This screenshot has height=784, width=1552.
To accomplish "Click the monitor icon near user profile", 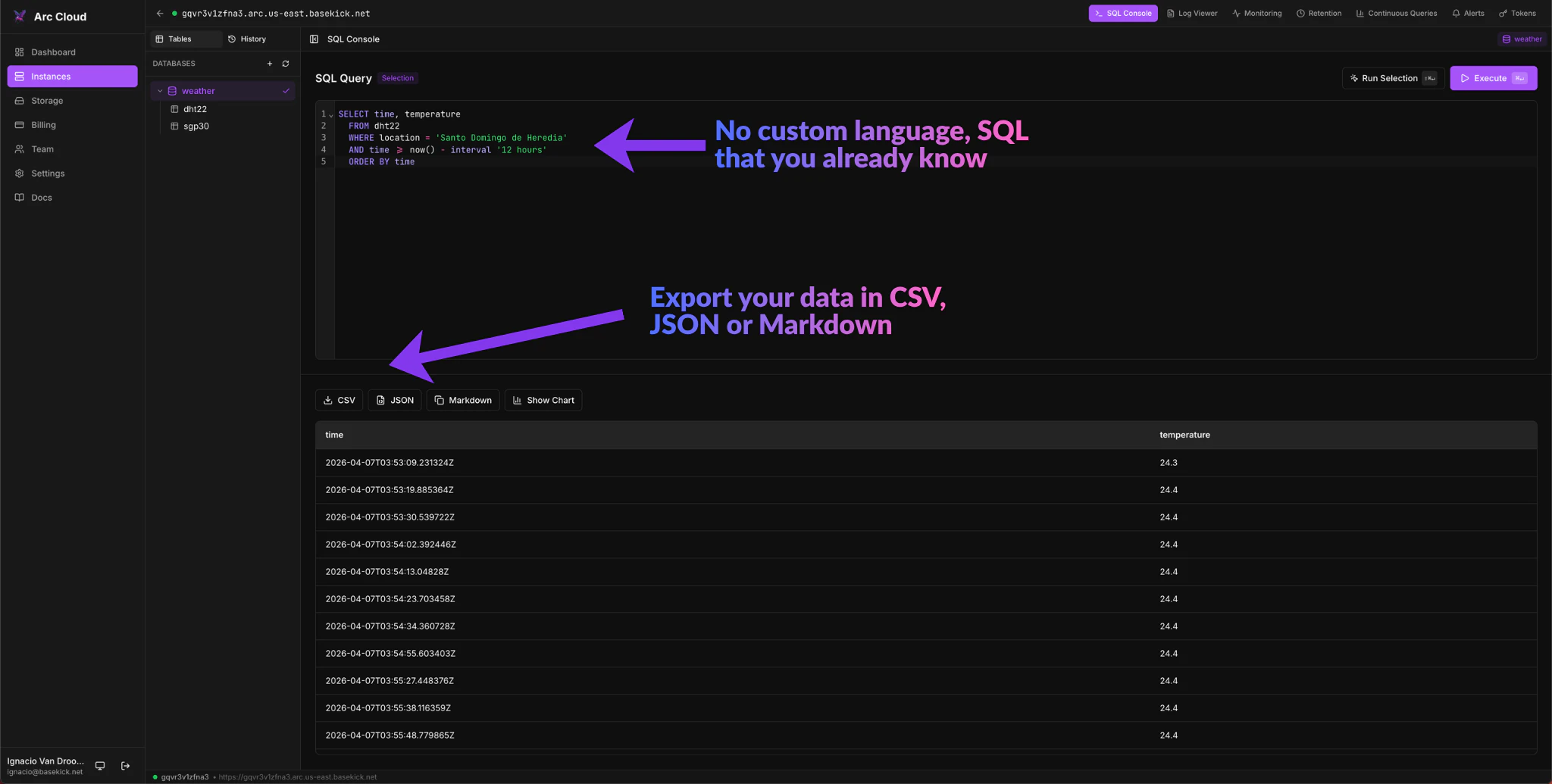I will click(100, 766).
